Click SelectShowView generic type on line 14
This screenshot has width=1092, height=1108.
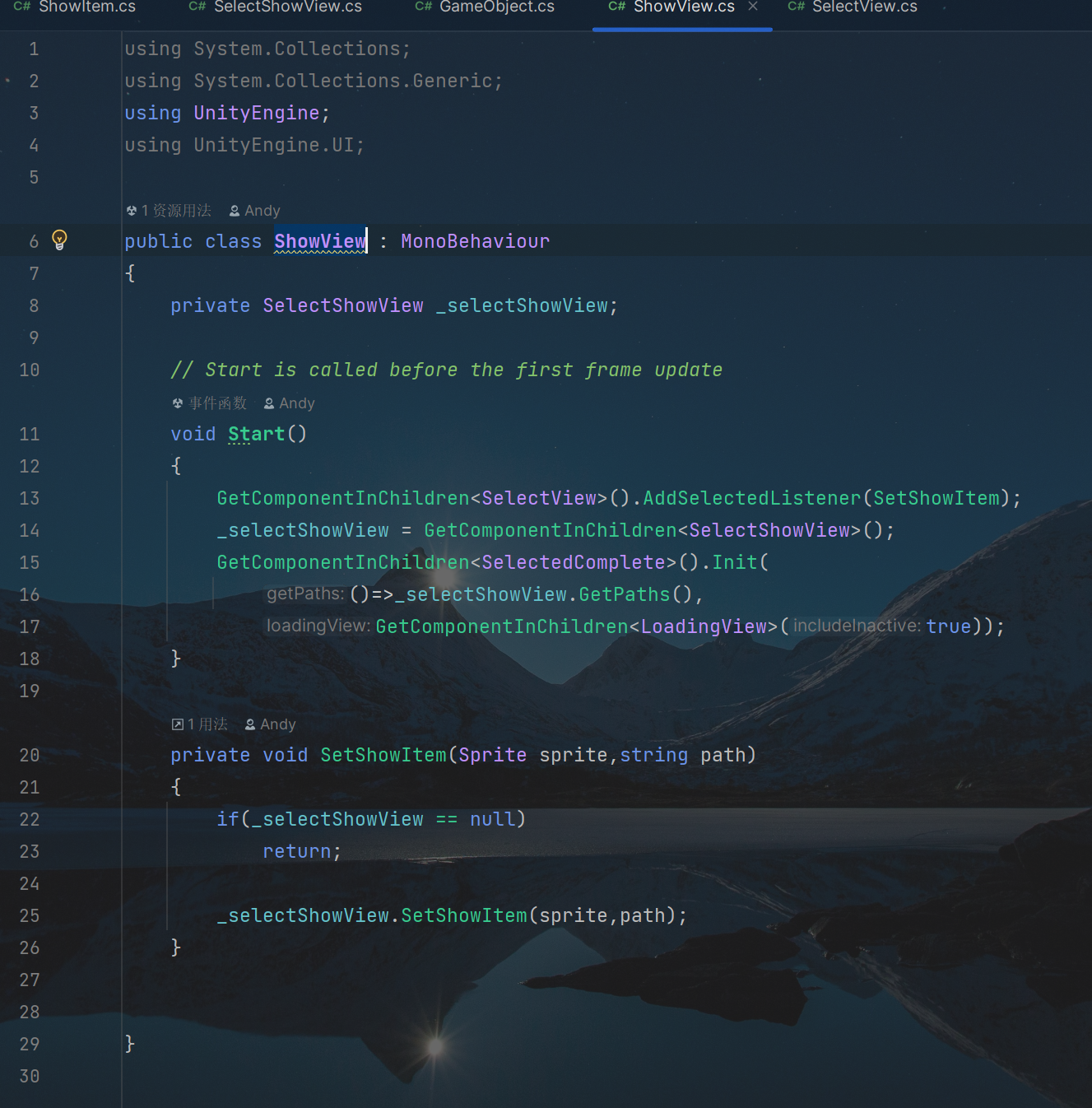click(x=769, y=530)
